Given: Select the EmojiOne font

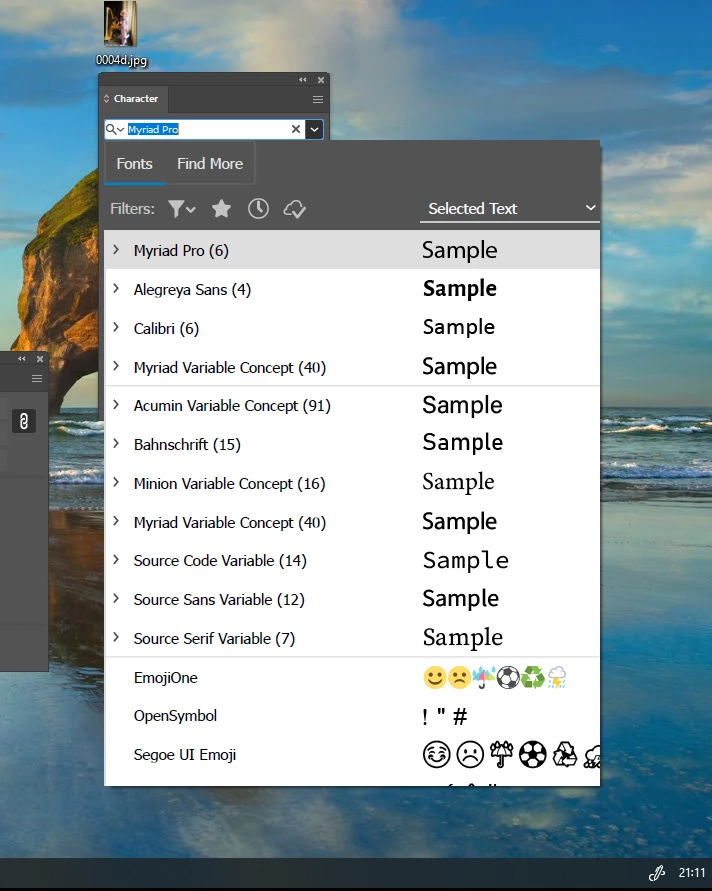Looking at the screenshot, I should 165,677.
